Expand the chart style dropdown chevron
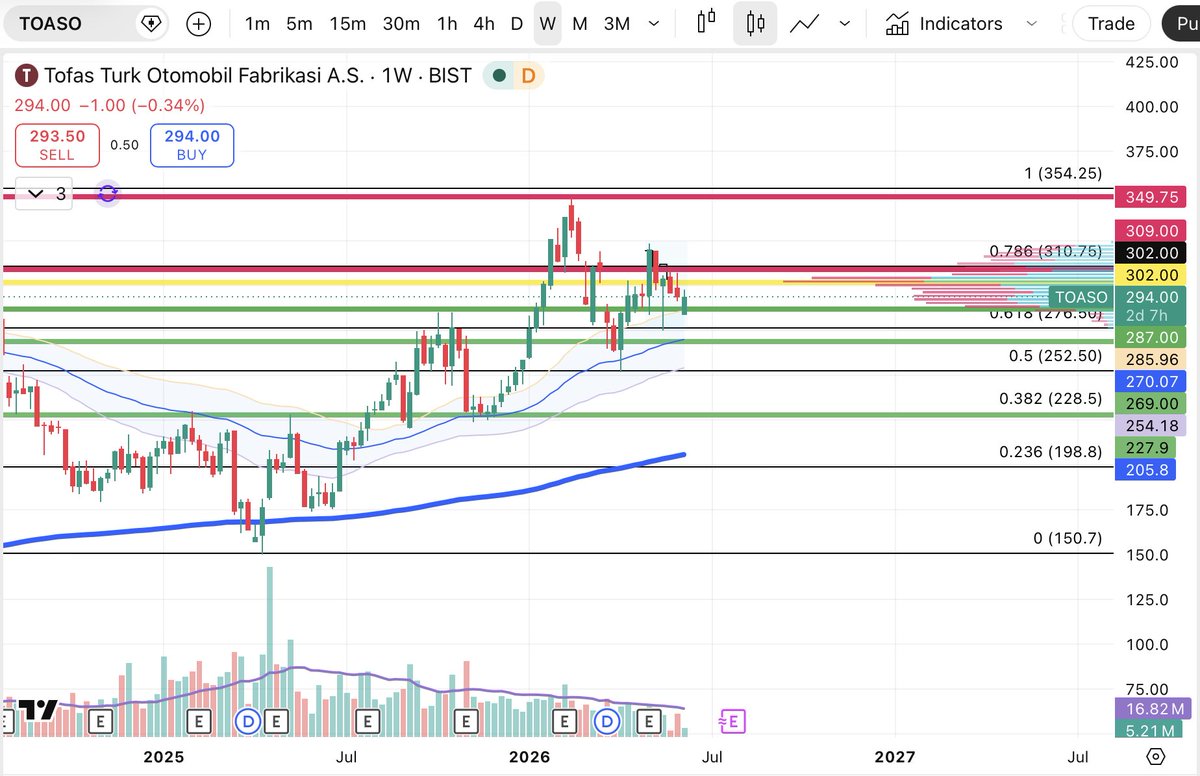 (x=845, y=24)
